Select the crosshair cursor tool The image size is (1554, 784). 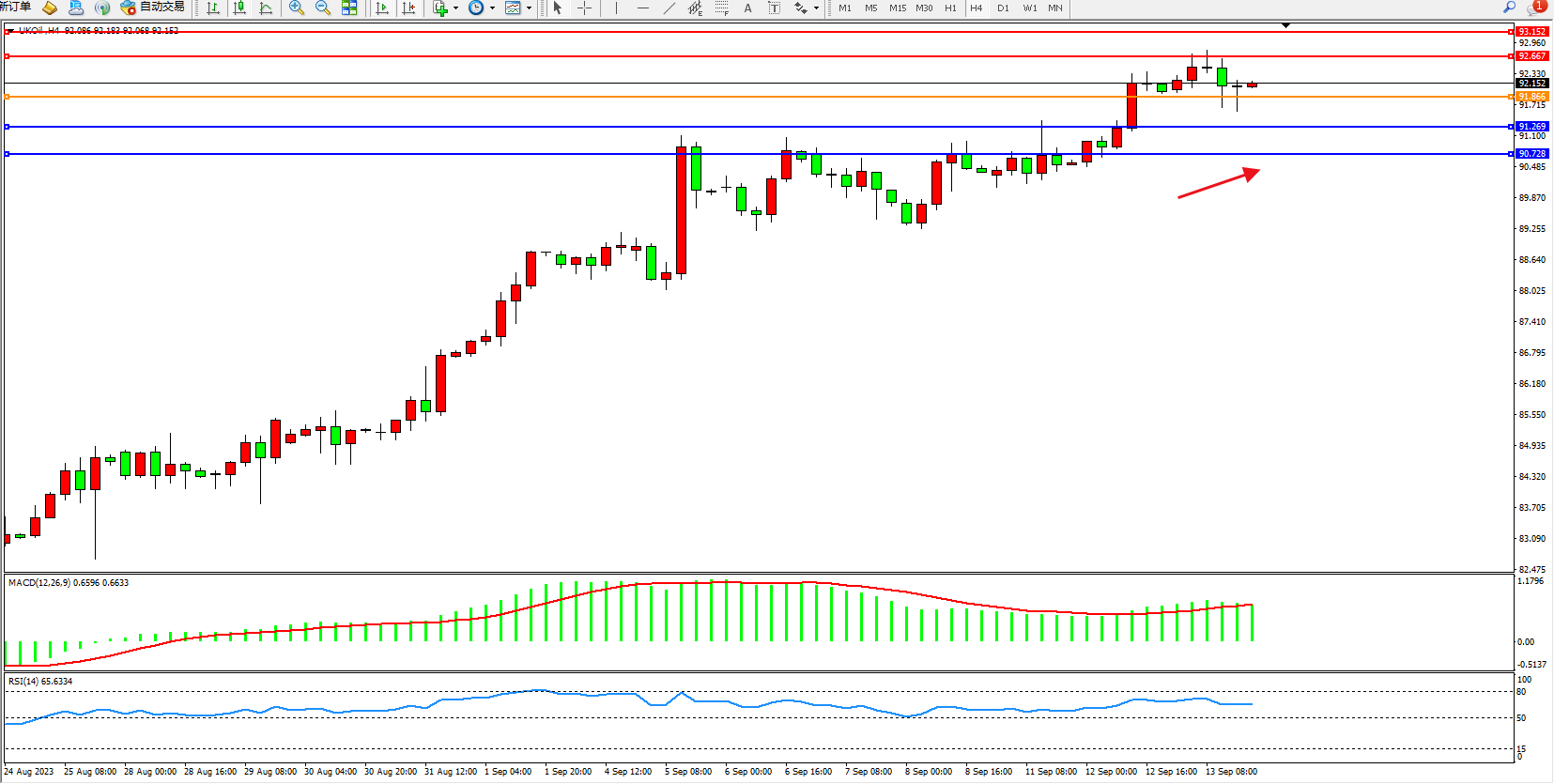(x=584, y=8)
